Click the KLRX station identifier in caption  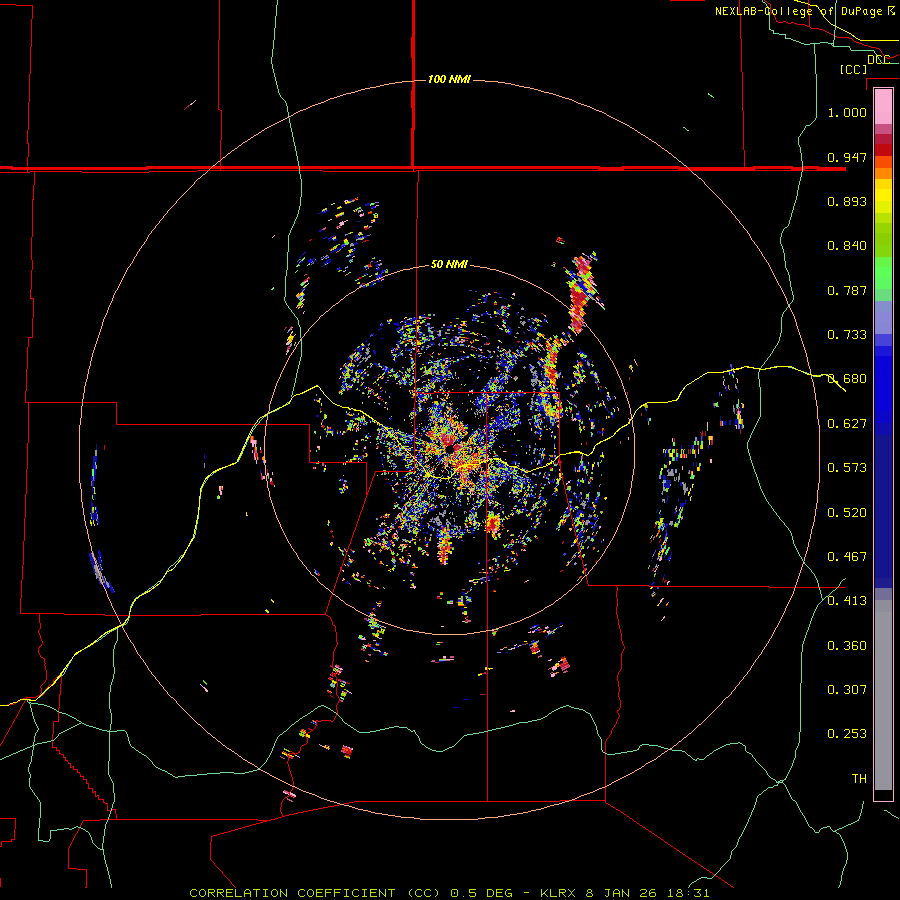coord(559,893)
